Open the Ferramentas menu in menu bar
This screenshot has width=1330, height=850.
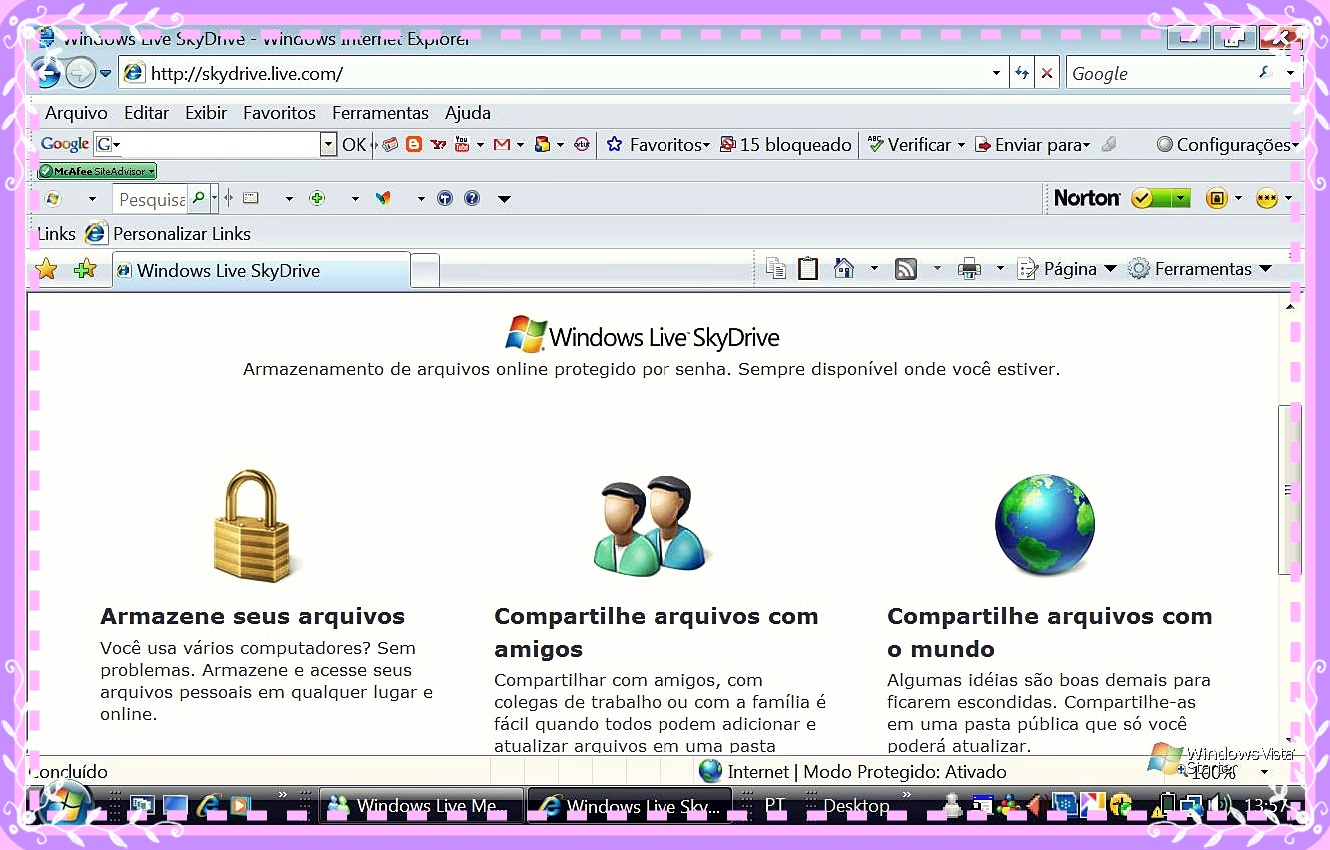(x=380, y=113)
